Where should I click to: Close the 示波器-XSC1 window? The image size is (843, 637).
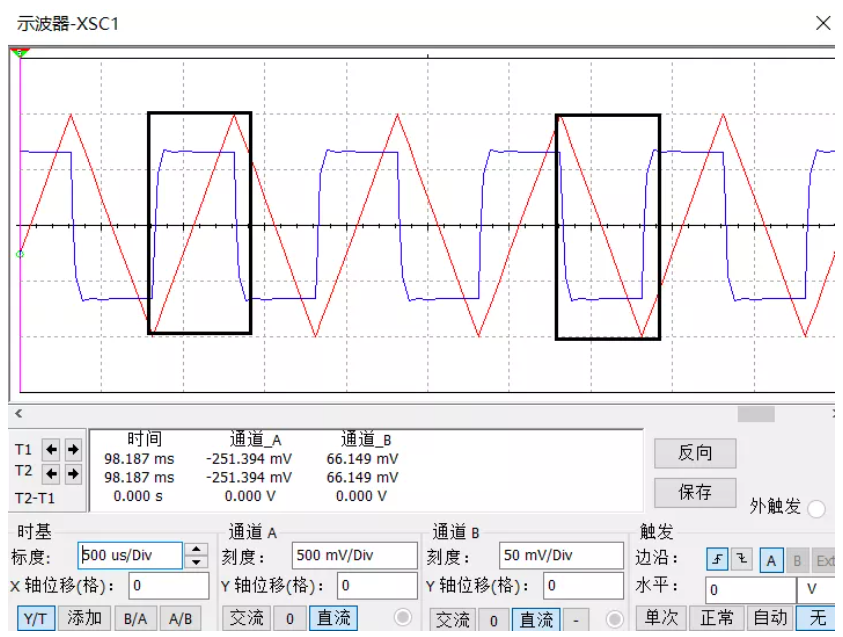pyautogui.click(x=823, y=23)
